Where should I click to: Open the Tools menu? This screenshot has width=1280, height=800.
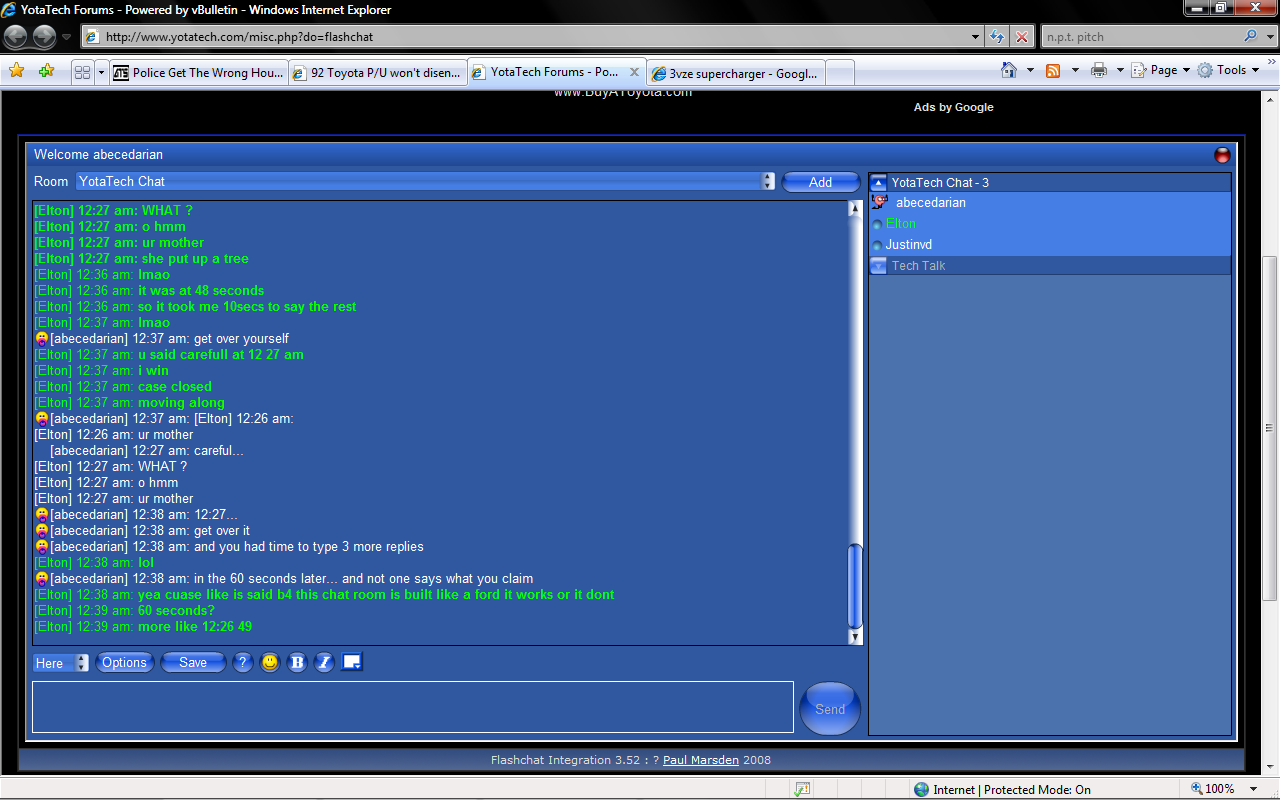pyautogui.click(x=1229, y=70)
